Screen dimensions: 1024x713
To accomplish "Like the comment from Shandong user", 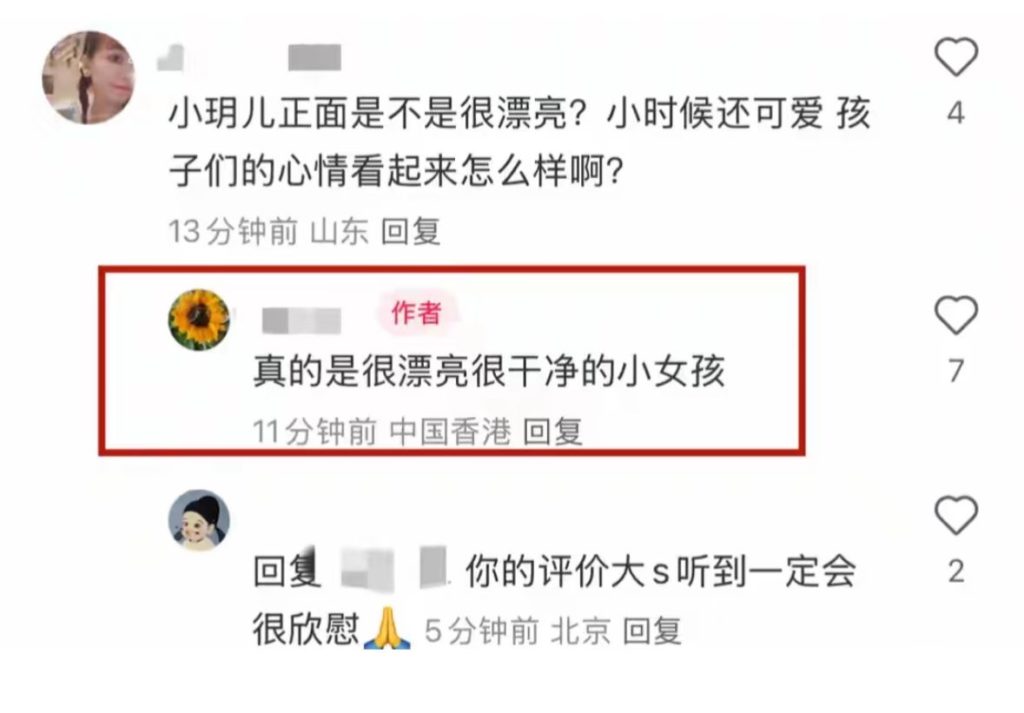I will pyautogui.click(x=956, y=57).
